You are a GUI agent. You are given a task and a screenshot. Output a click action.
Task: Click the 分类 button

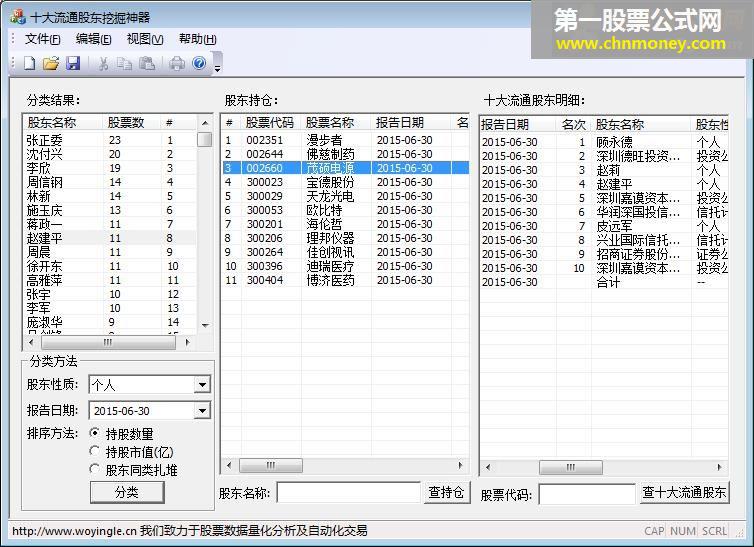127,492
